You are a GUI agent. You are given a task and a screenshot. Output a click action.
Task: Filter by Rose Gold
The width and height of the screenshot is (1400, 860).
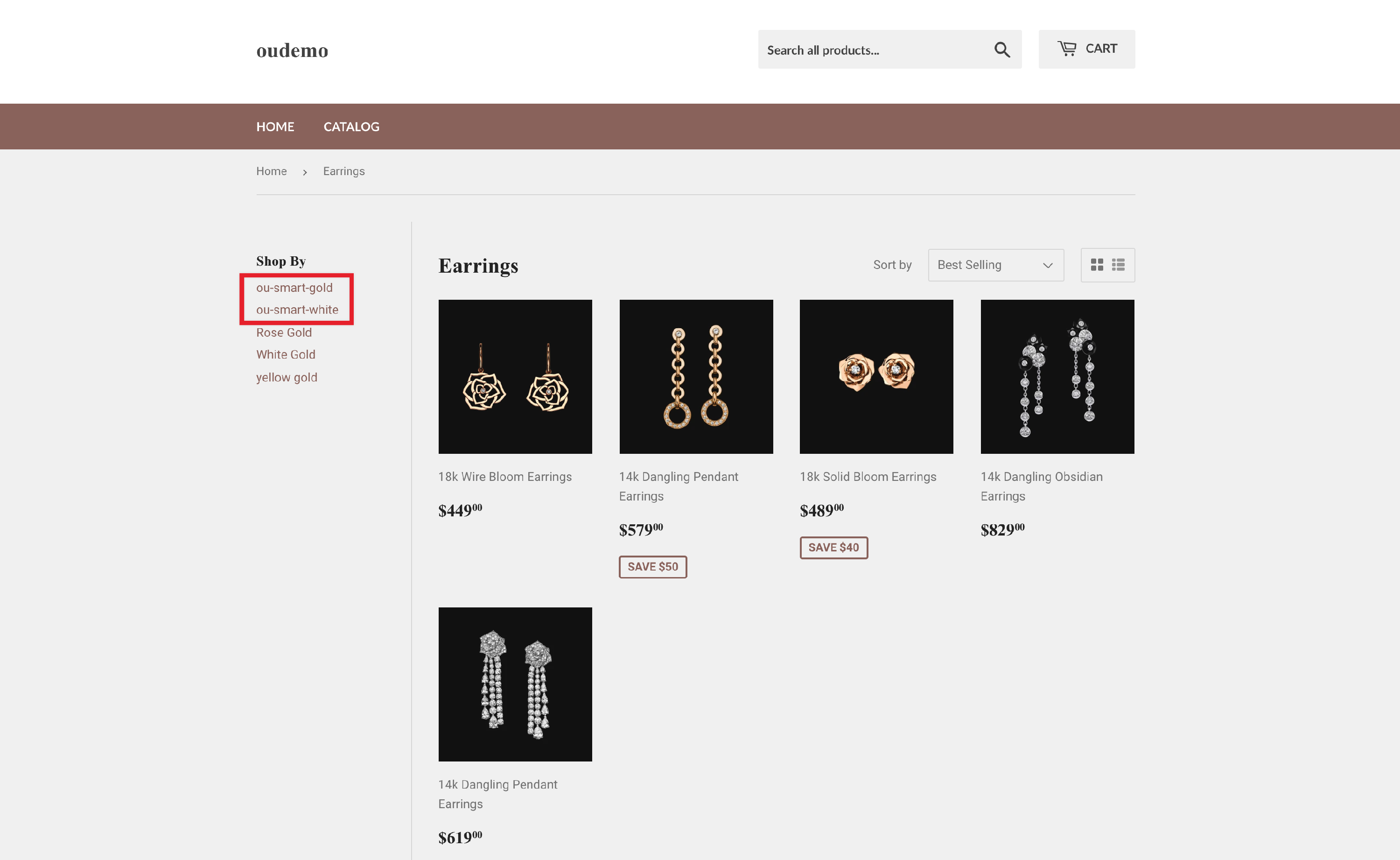[284, 333]
